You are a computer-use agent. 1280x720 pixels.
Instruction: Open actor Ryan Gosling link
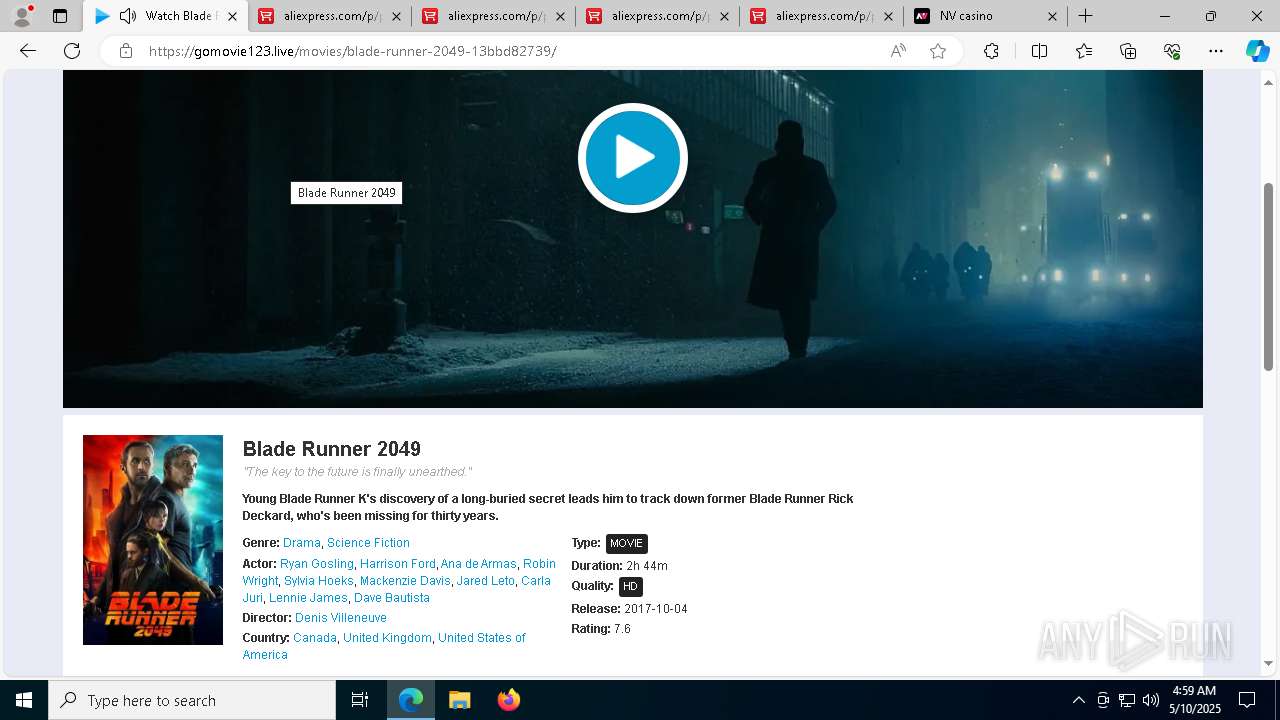(317, 564)
